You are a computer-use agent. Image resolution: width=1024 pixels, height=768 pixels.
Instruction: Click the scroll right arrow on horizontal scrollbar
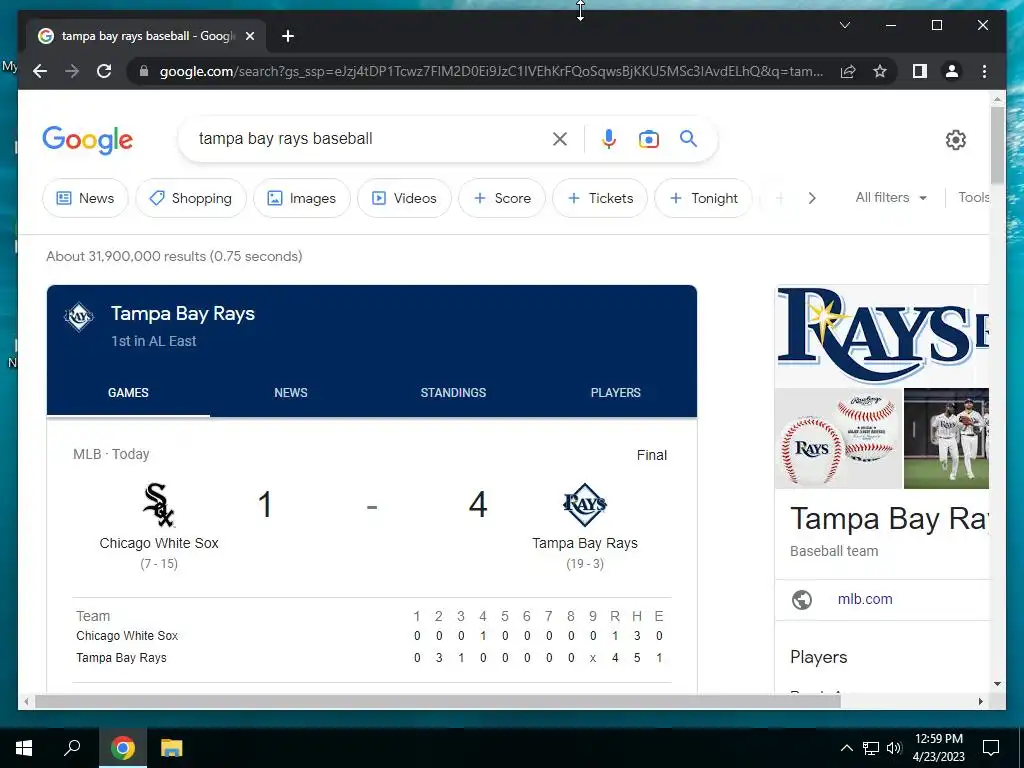[x=981, y=701]
